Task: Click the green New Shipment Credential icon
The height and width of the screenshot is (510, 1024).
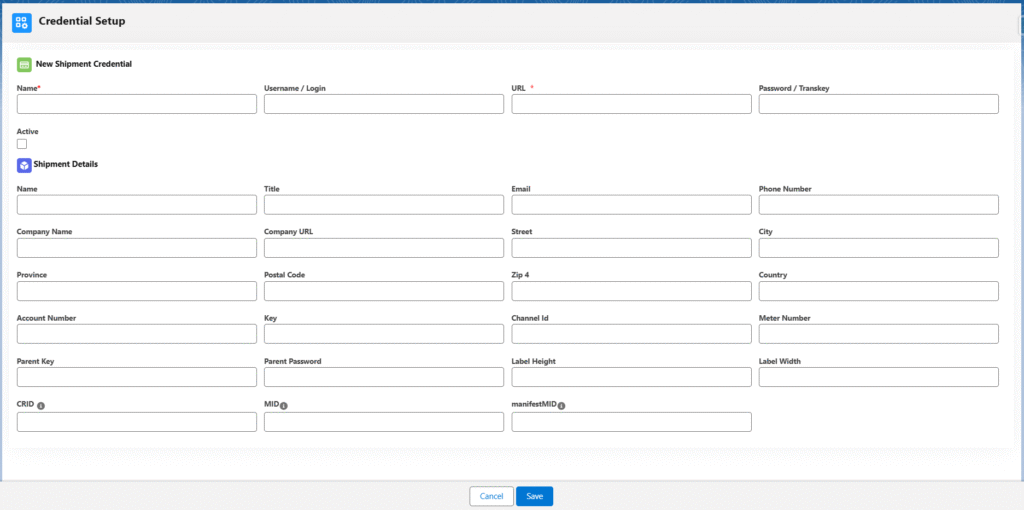Action: pyautogui.click(x=24, y=64)
